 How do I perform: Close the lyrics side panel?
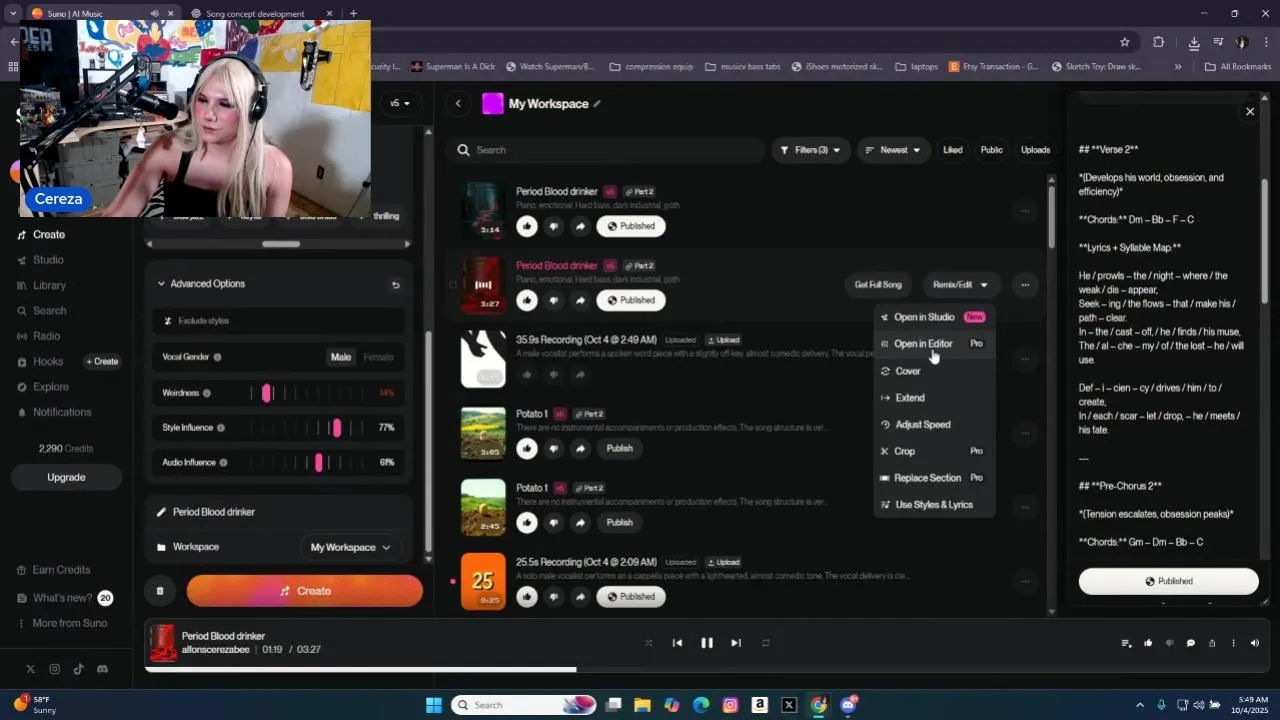(x=1250, y=112)
